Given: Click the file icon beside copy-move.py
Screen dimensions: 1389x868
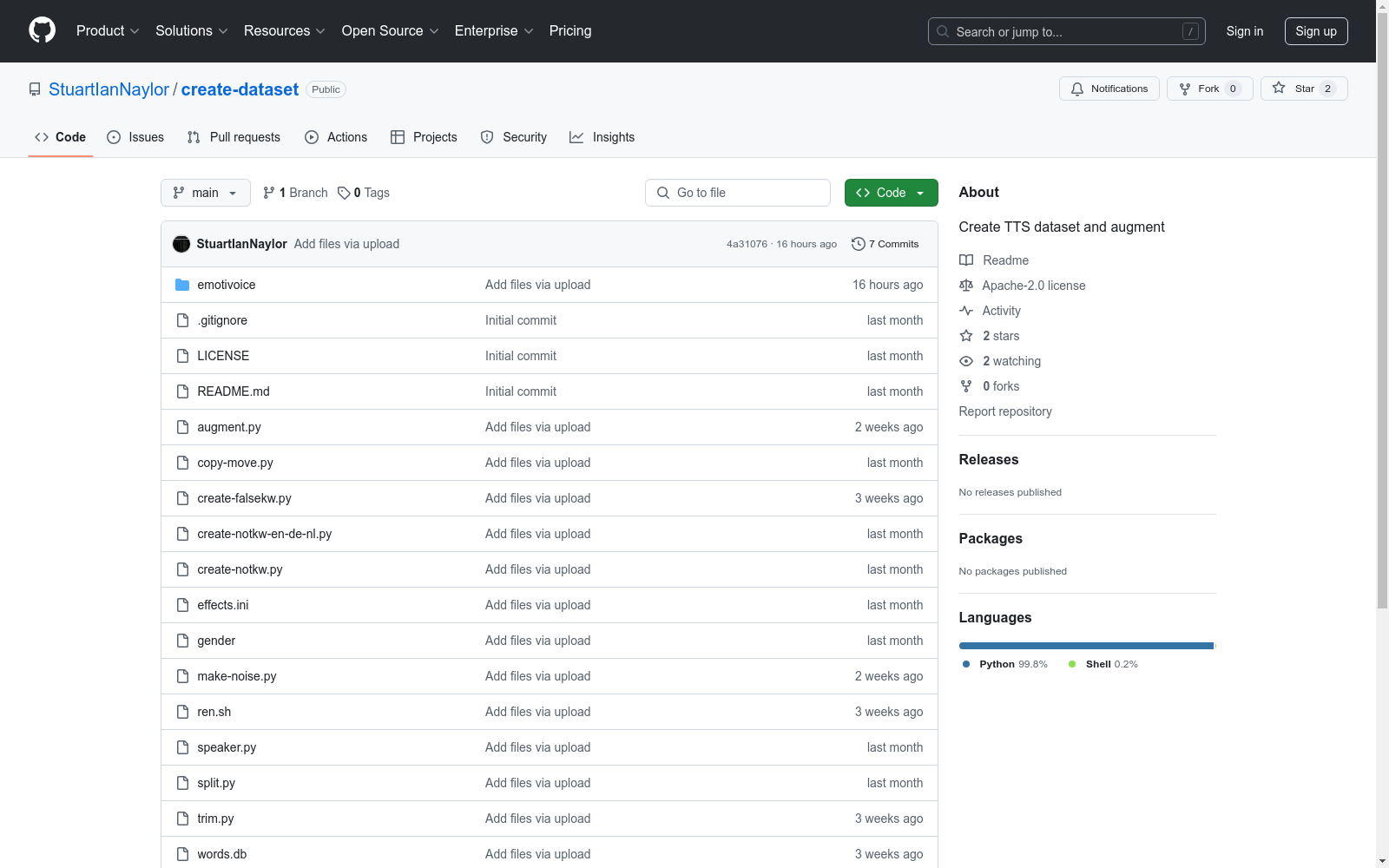Looking at the screenshot, I should tap(182, 463).
